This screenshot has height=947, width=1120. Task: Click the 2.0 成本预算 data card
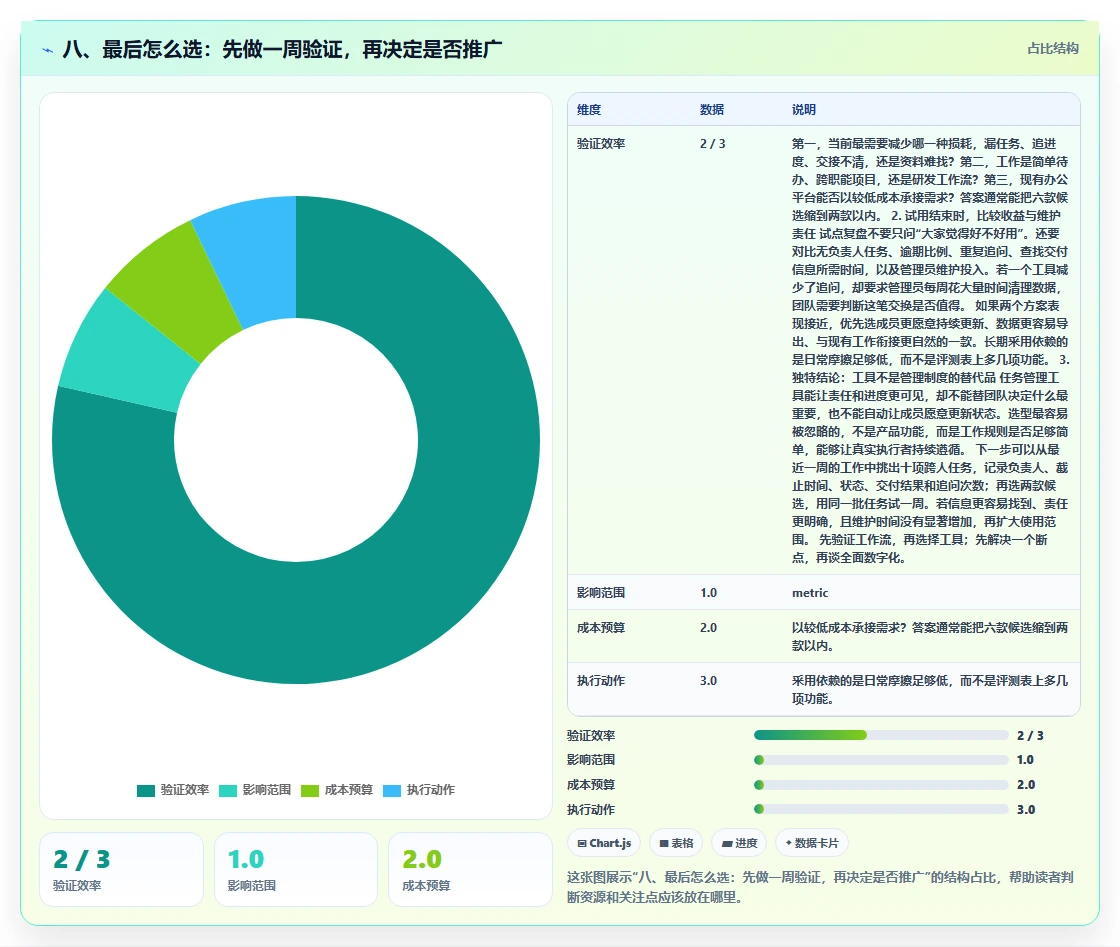470,869
